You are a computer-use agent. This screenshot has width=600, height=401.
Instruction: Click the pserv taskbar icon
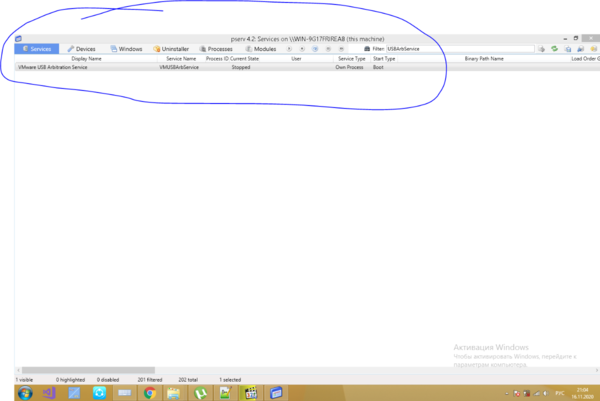point(276,393)
